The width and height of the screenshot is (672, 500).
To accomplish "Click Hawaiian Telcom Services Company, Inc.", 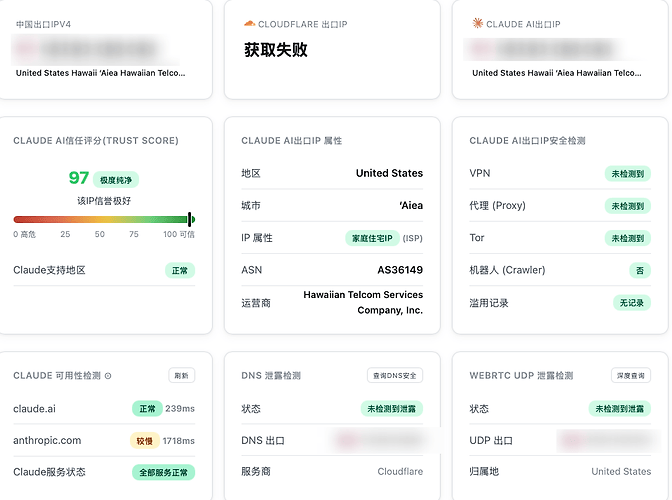I will [x=363, y=302].
